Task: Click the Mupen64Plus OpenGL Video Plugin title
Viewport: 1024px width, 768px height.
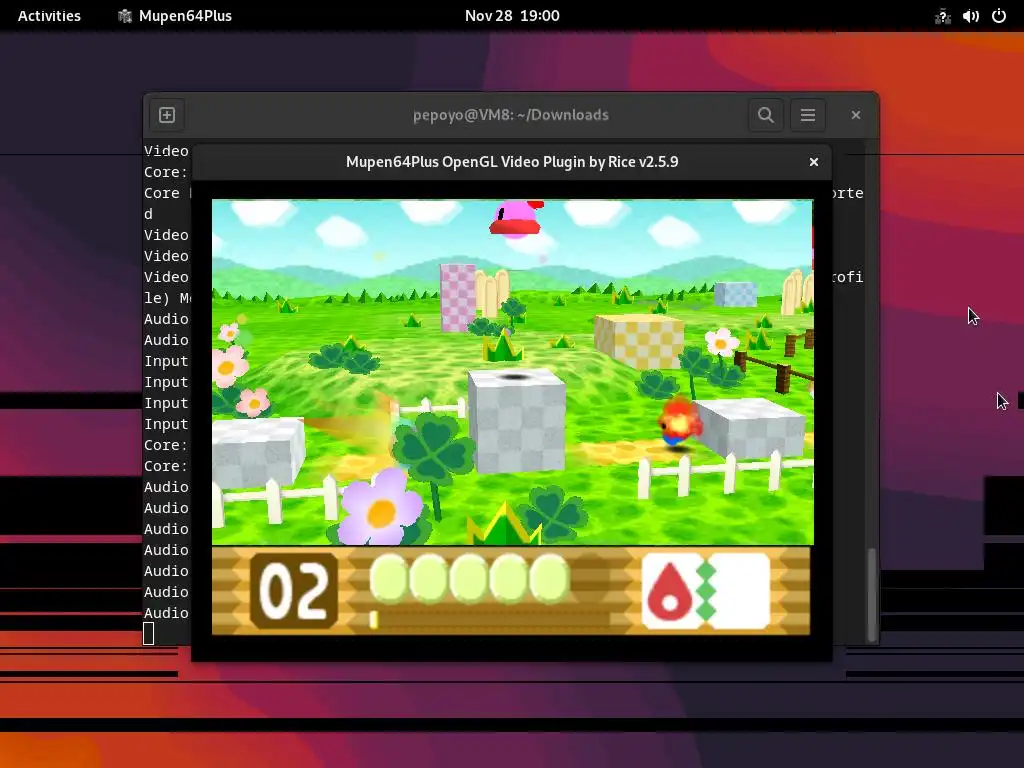Action: click(x=512, y=162)
